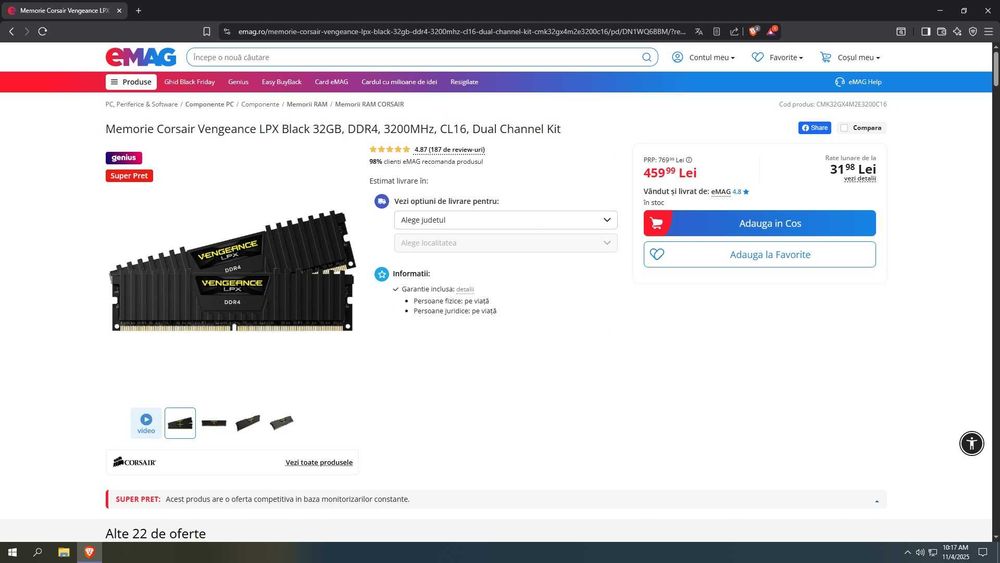Click the site settings icon before URL

pos(226,31)
